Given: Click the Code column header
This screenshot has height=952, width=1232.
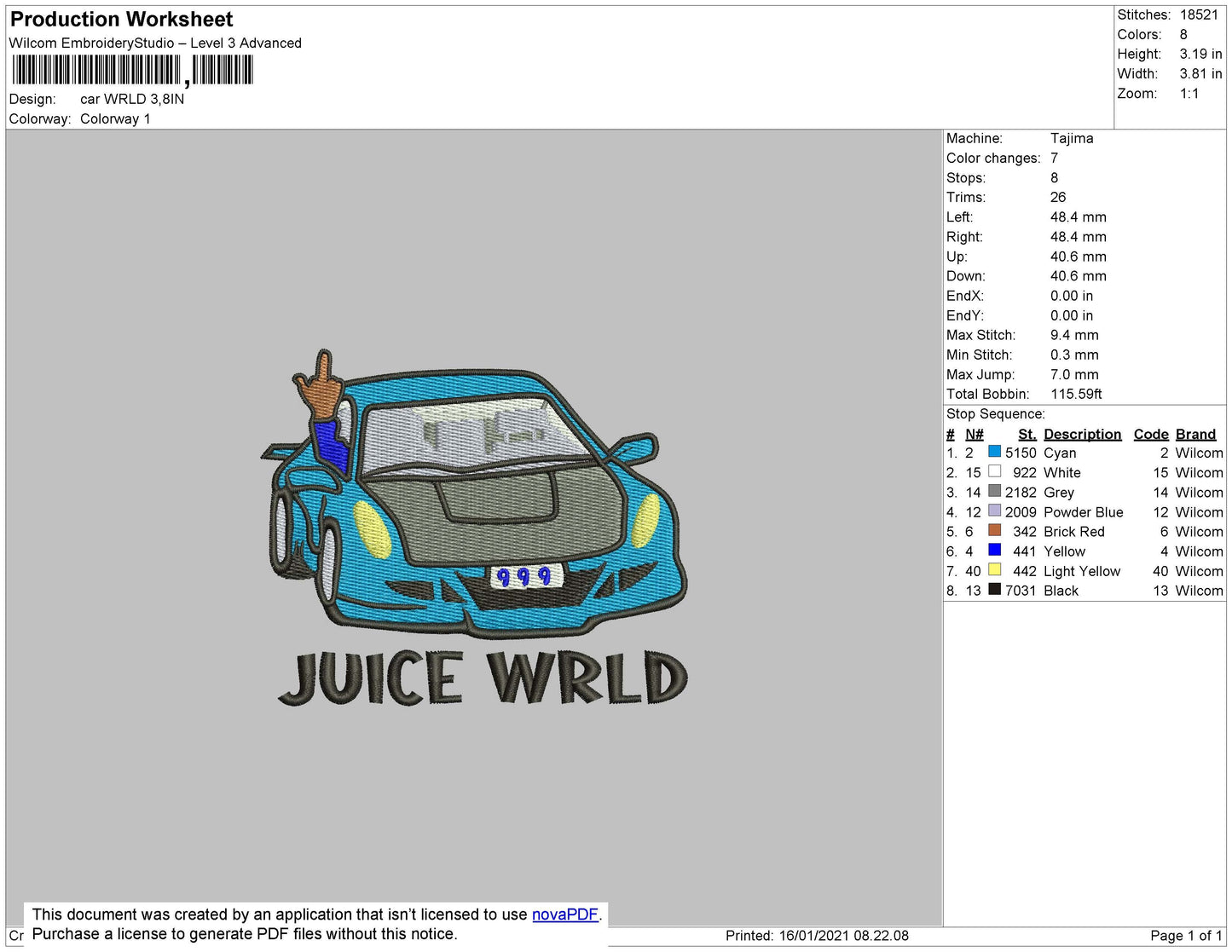Looking at the screenshot, I should tap(1151, 434).
